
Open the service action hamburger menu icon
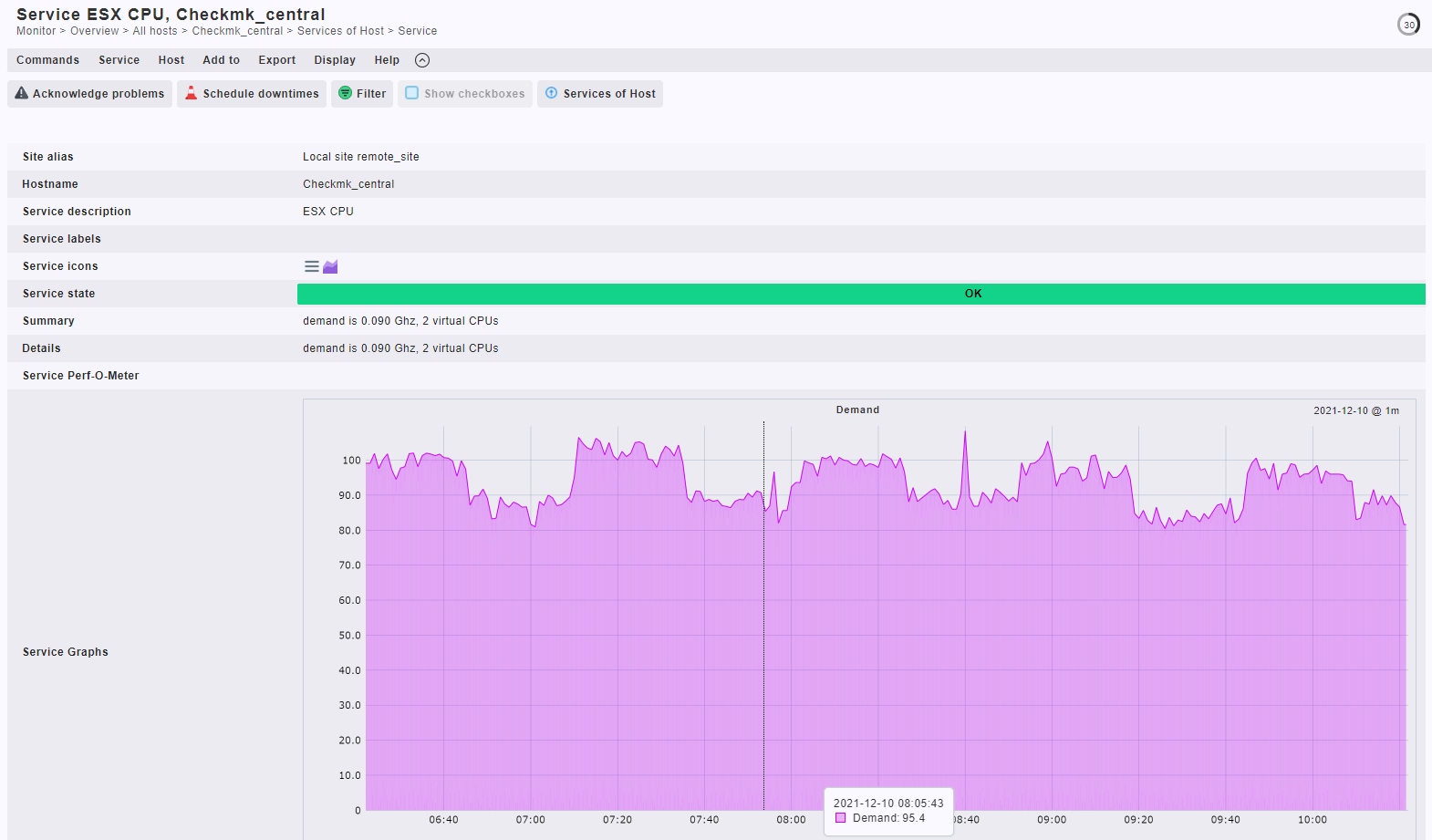(312, 266)
